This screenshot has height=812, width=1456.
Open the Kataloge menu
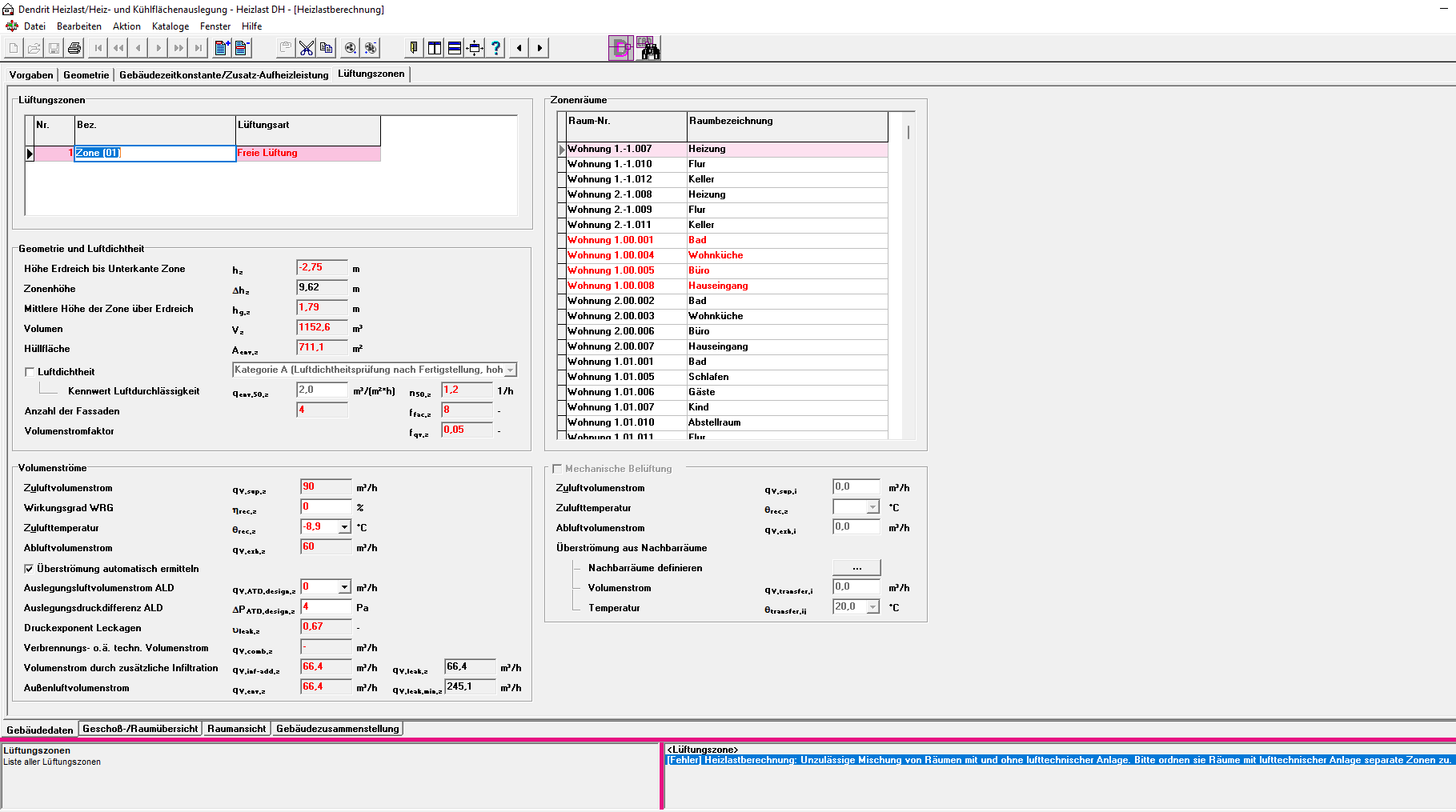(x=170, y=26)
